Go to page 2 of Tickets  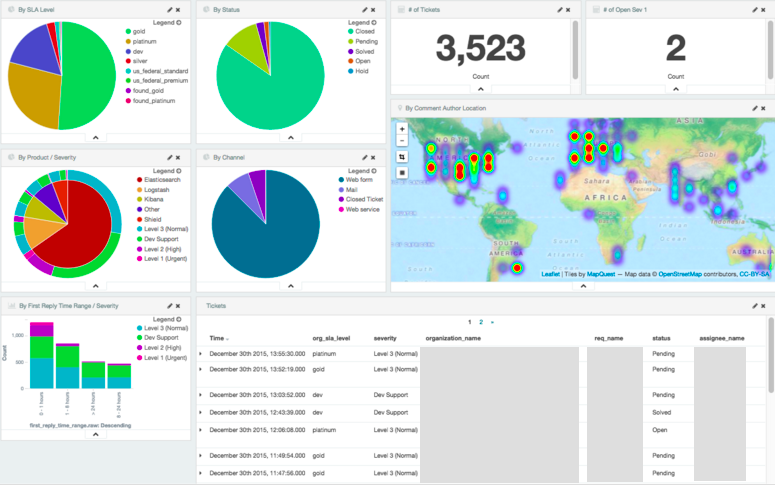pos(481,322)
